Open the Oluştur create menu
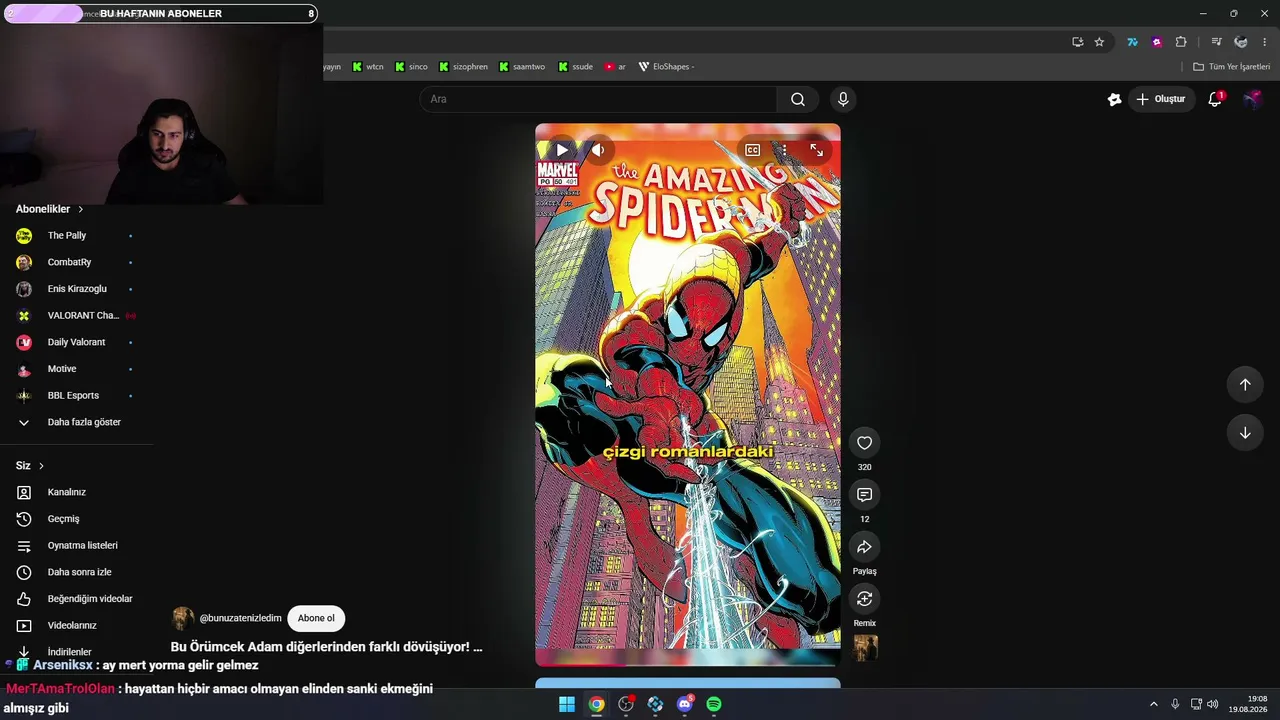Viewport: 1280px width, 720px height. (1161, 99)
